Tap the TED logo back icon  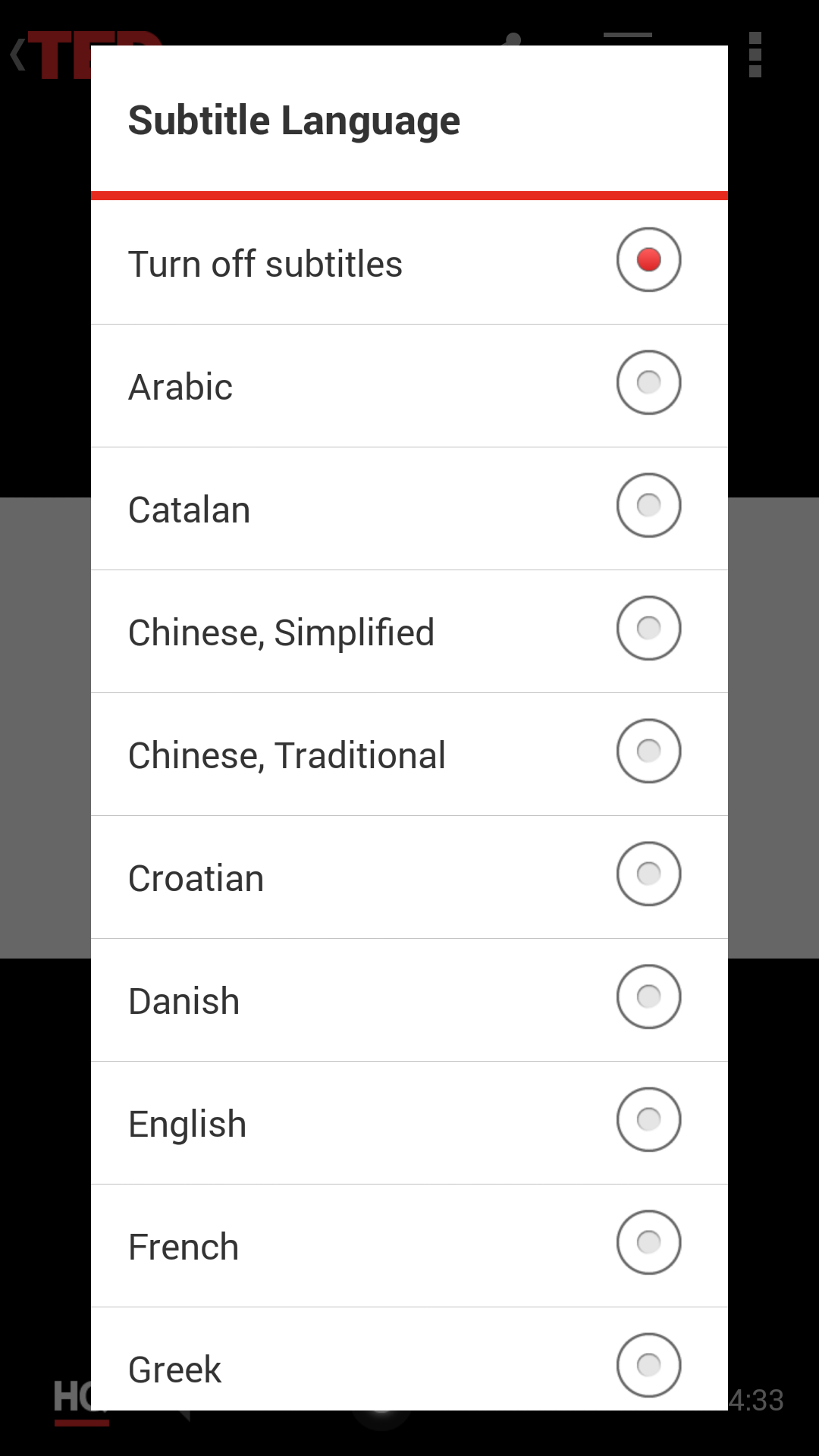[49, 55]
